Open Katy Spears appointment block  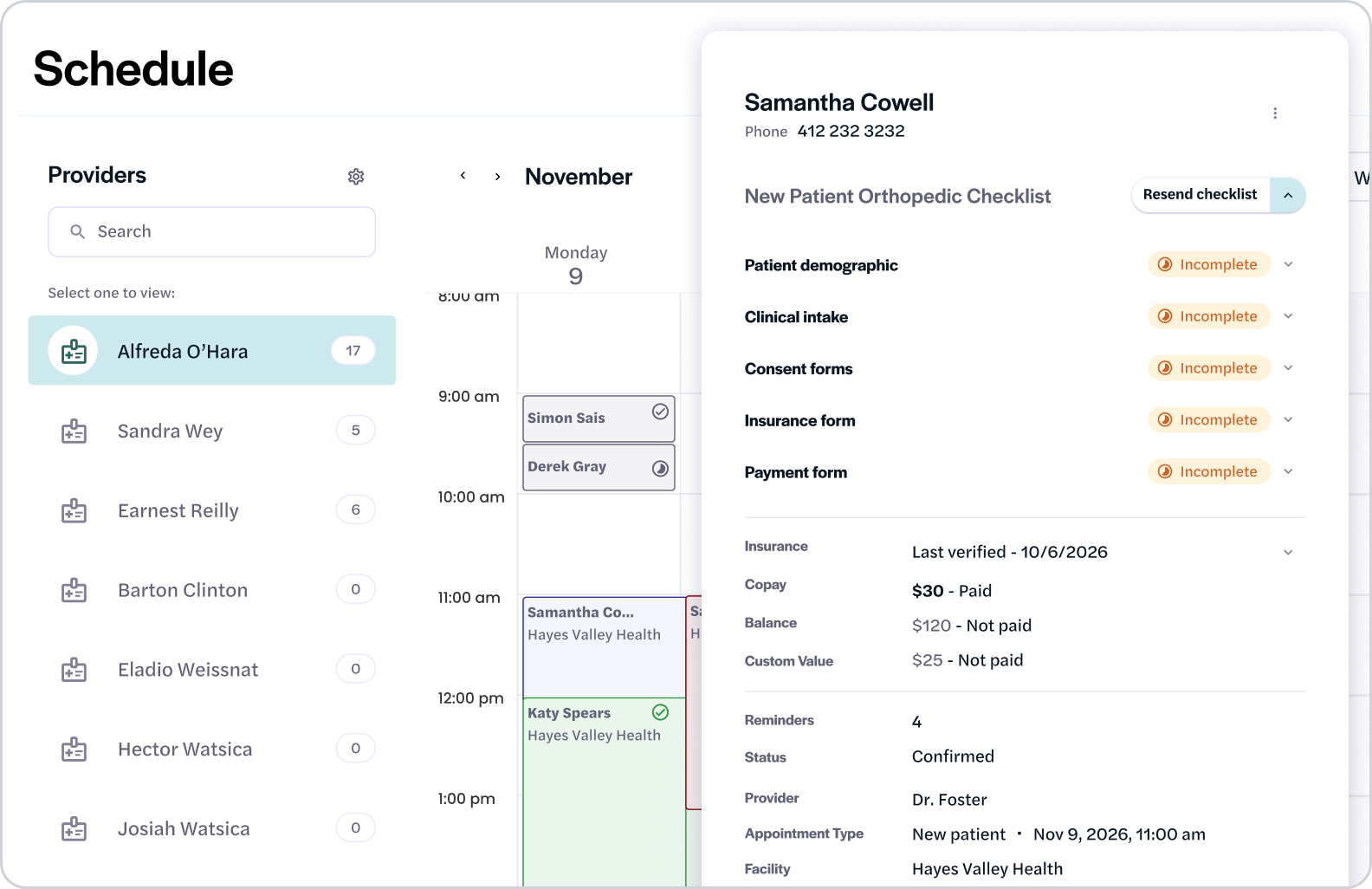[x=604, y=792]
